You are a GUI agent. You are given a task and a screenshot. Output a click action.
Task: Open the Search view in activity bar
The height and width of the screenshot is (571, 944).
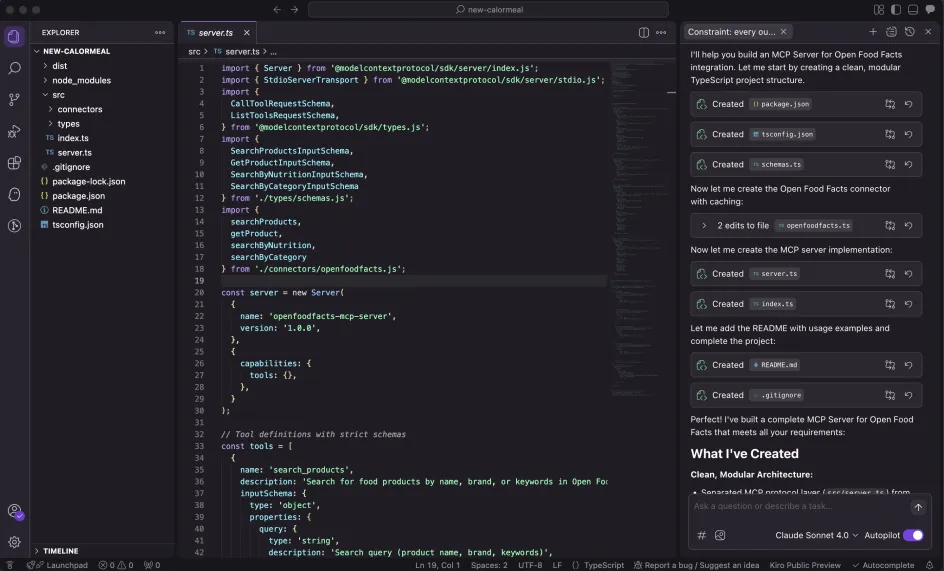pos(14,69)
